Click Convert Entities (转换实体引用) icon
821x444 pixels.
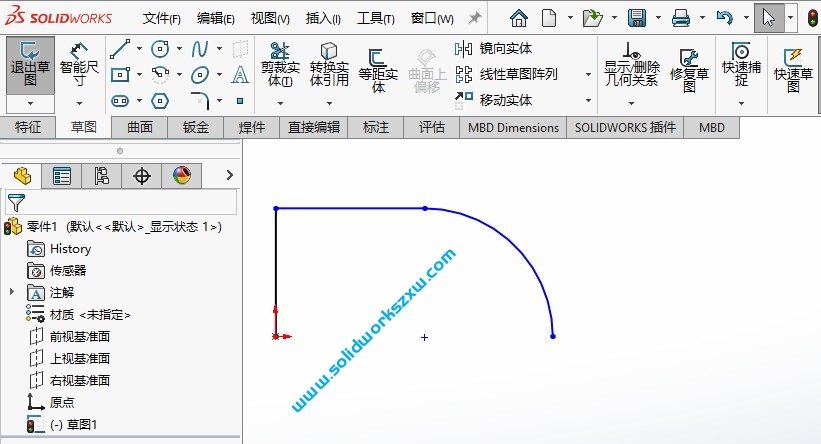[x=328, y=64]
